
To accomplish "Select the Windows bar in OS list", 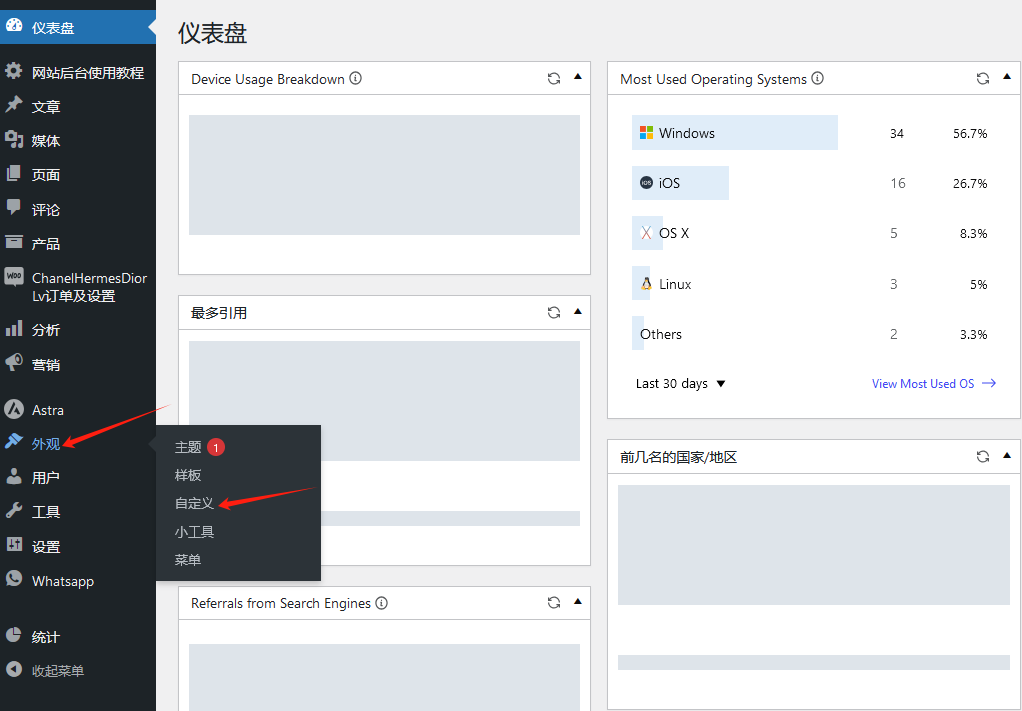I will [734, 133].
